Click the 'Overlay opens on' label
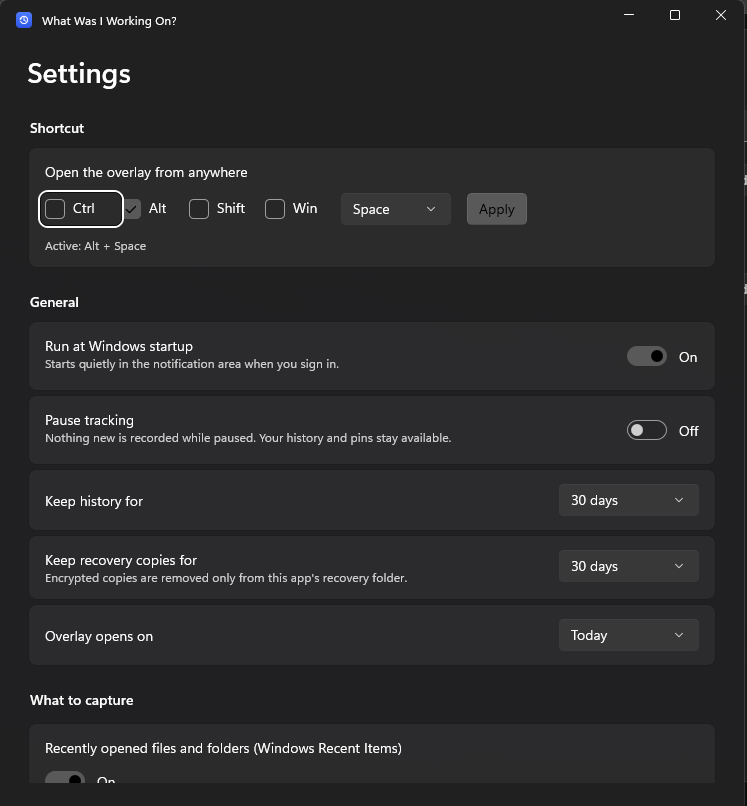The width and height of the screenshot is (747, 806). [x=99, y=636]
